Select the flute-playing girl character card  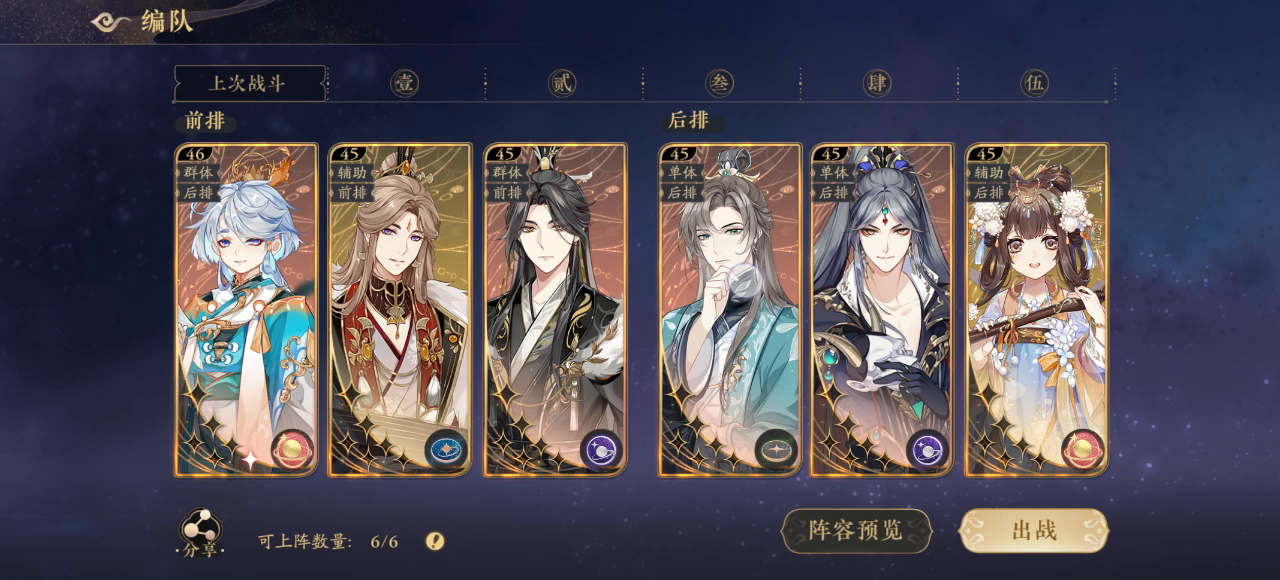pyautogui.click(x=1036, y=309)
